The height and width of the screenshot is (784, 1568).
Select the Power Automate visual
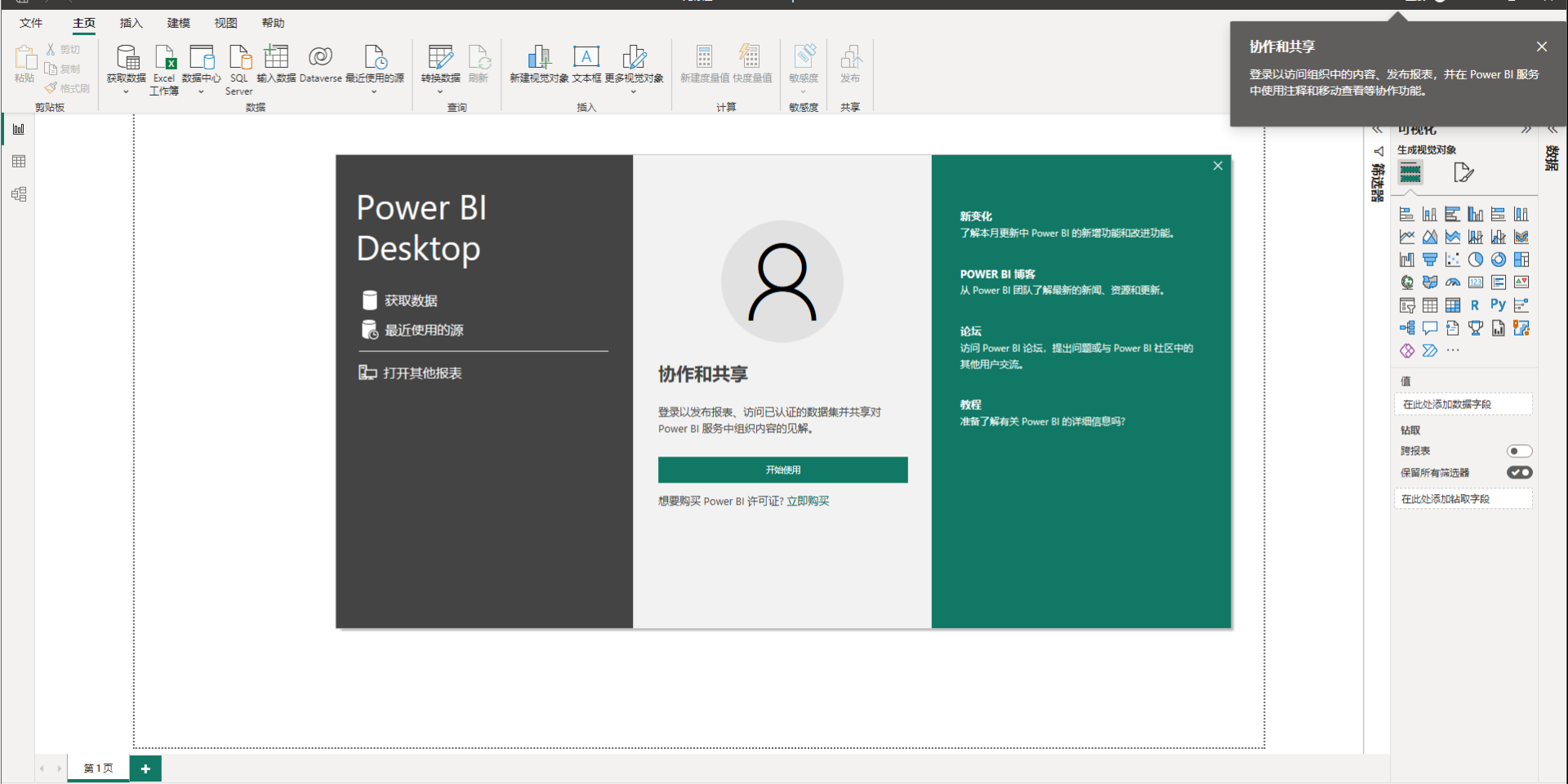click(x=1429, y=351)
